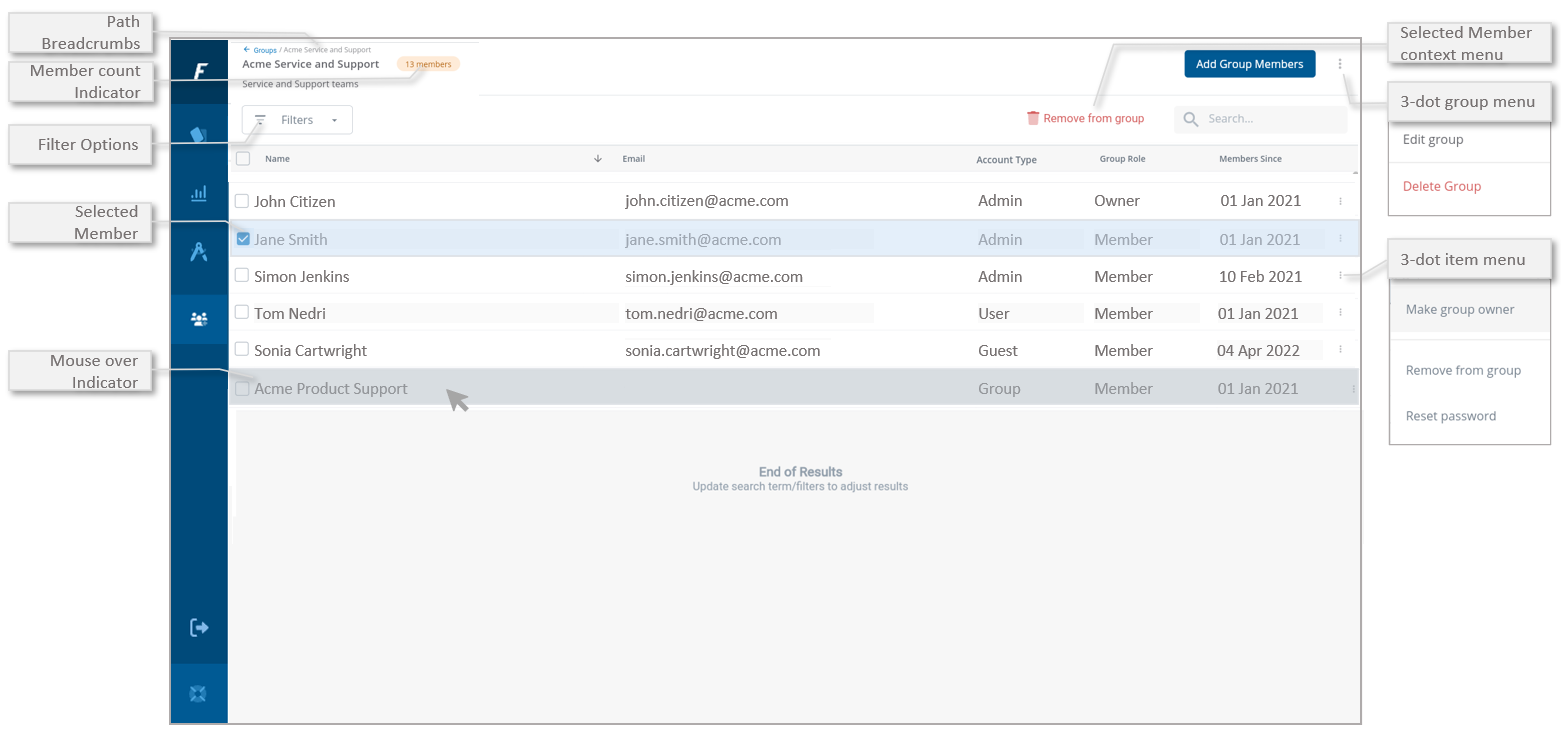Go back via the Groups breadcrumb link

263,49
